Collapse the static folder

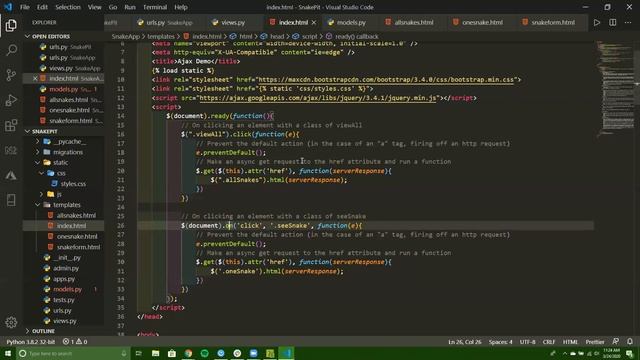click(x=60, y=163)
